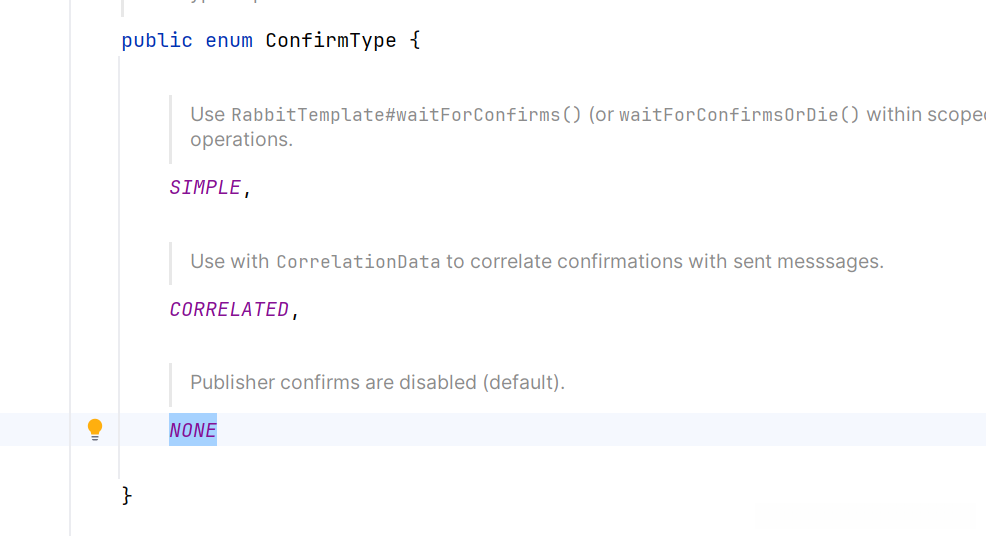This screenshot has height=536, width=986.
Task: Click the enum keyword
Action: point(229,41)
